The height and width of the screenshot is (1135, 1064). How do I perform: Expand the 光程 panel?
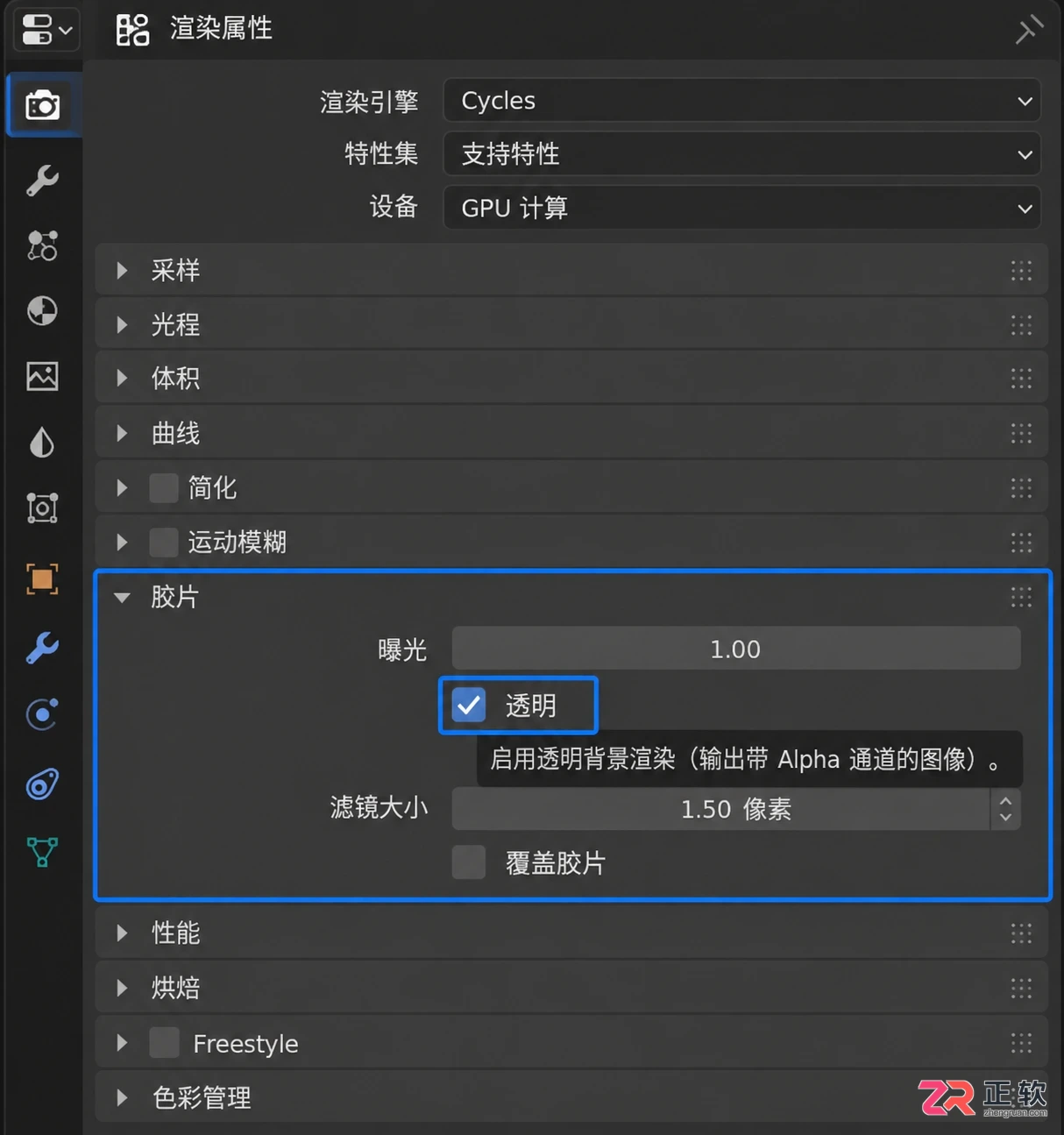click(122, 324)
